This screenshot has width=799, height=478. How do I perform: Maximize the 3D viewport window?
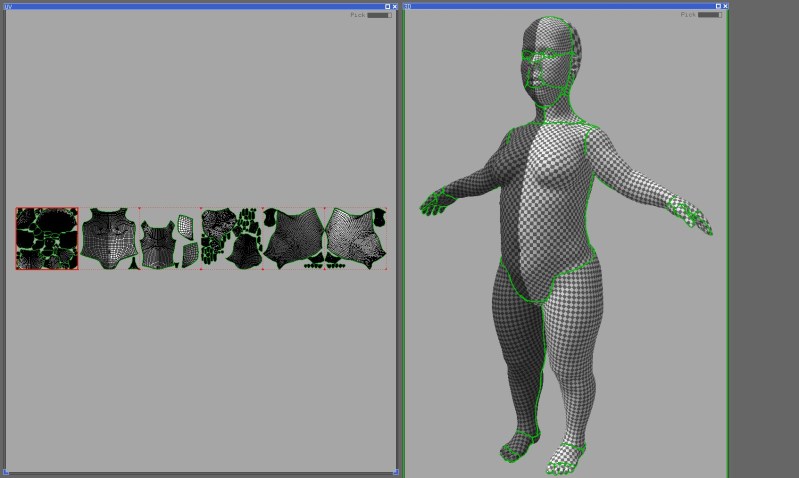tap(717, 6)
